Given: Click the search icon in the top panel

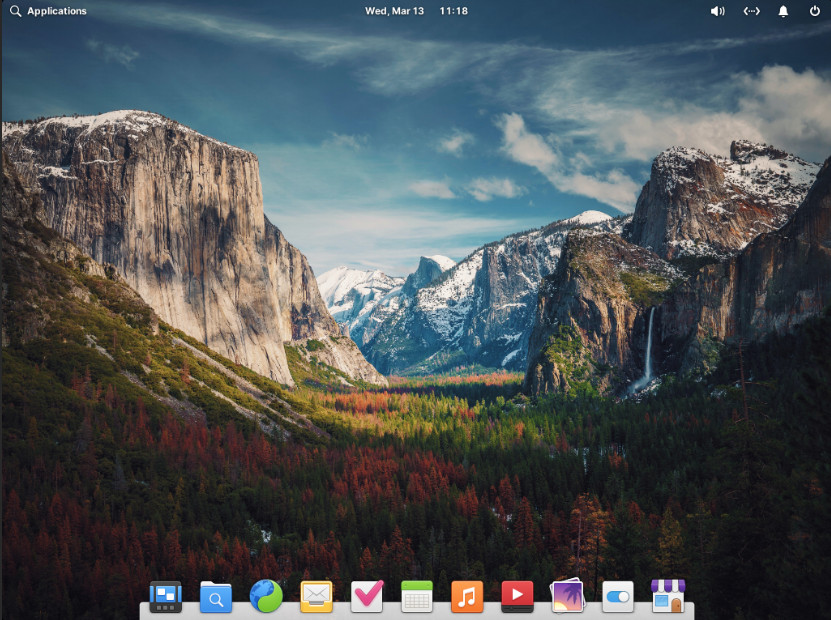Looking at the screenshot, I should [14, 11].
